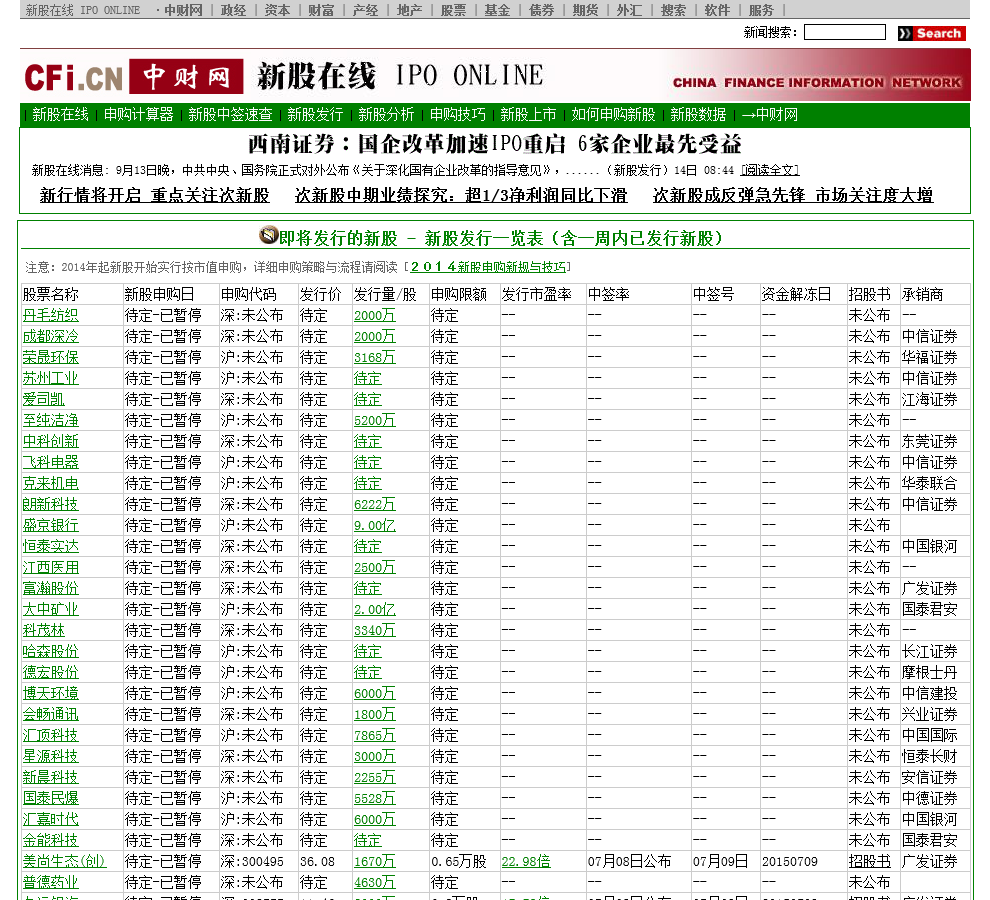
Task: Click the red Search button
Action: pos(932,33)
